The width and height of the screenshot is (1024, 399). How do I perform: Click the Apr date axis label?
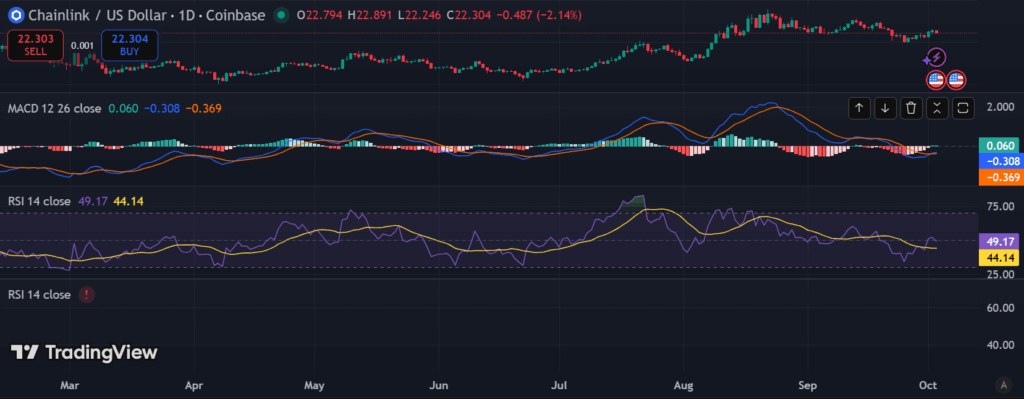click(193, 386)
